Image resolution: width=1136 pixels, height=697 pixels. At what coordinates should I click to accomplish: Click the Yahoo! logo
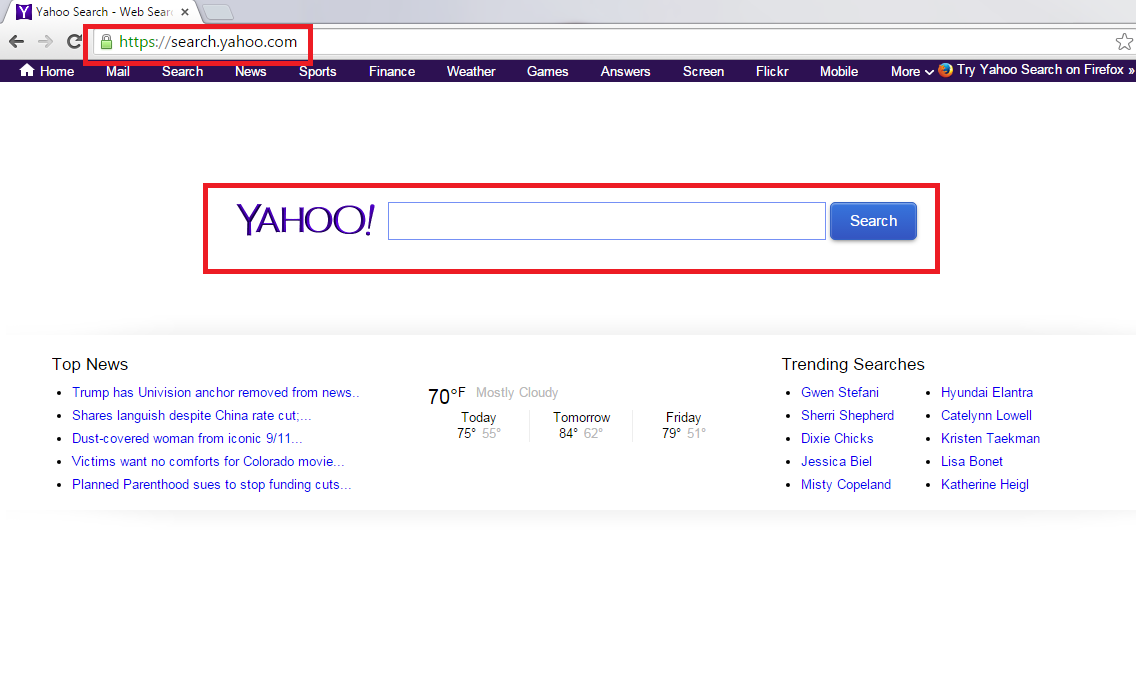(305, 220)
